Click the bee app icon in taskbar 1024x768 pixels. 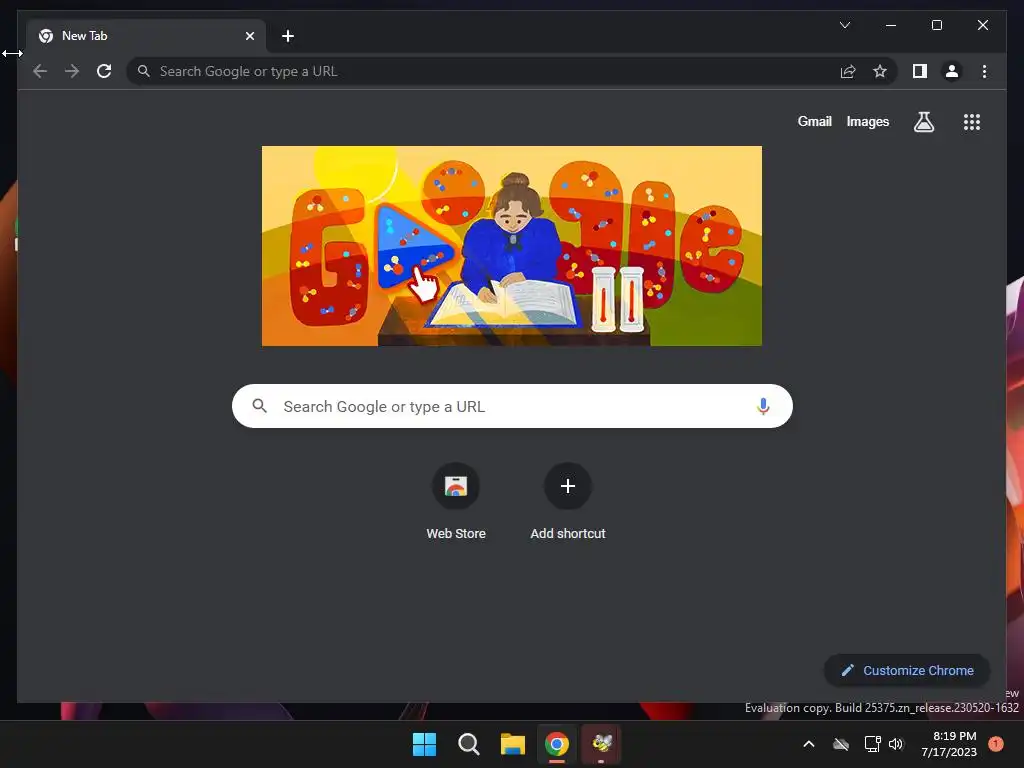(x=601, y=744)
